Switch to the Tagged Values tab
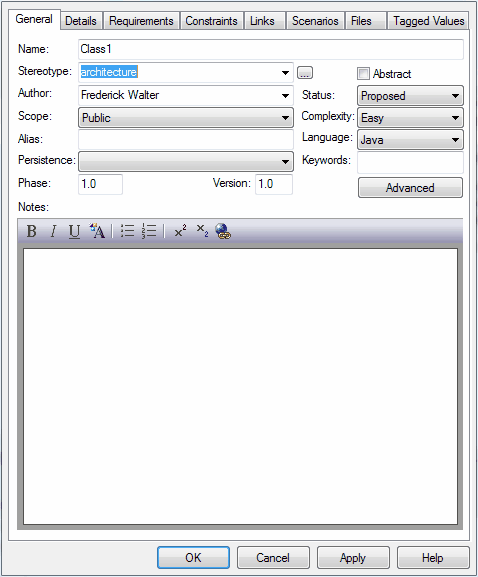This screenshot has height=577, width=478. (429, 21)
